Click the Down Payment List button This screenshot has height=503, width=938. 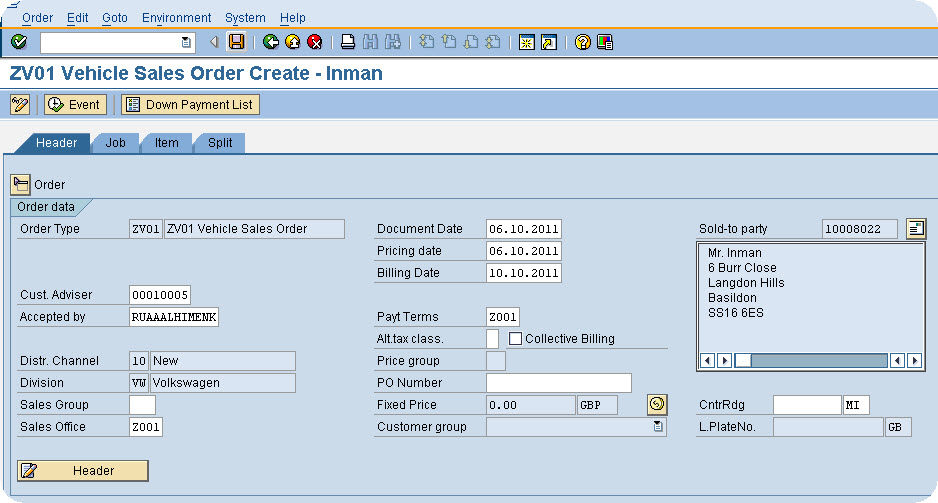point(191,105)
